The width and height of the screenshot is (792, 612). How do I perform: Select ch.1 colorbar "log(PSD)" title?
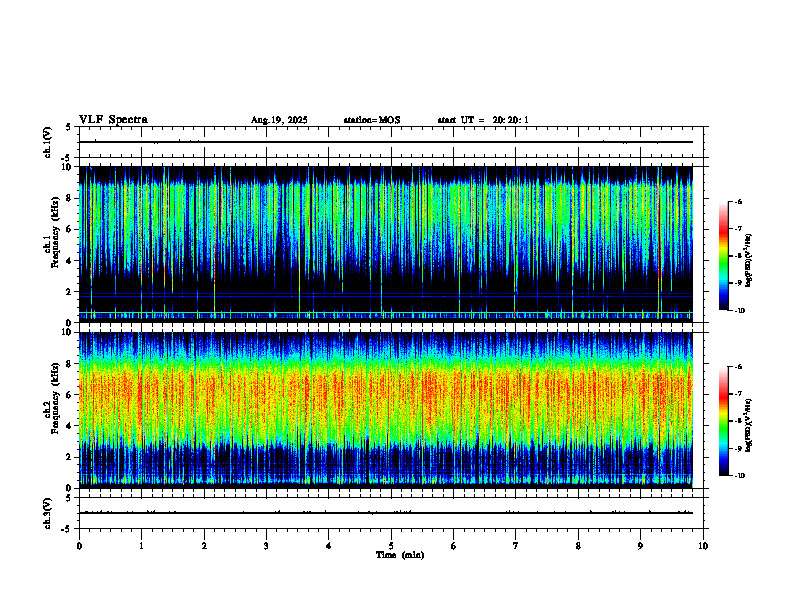tap(749, 261)
